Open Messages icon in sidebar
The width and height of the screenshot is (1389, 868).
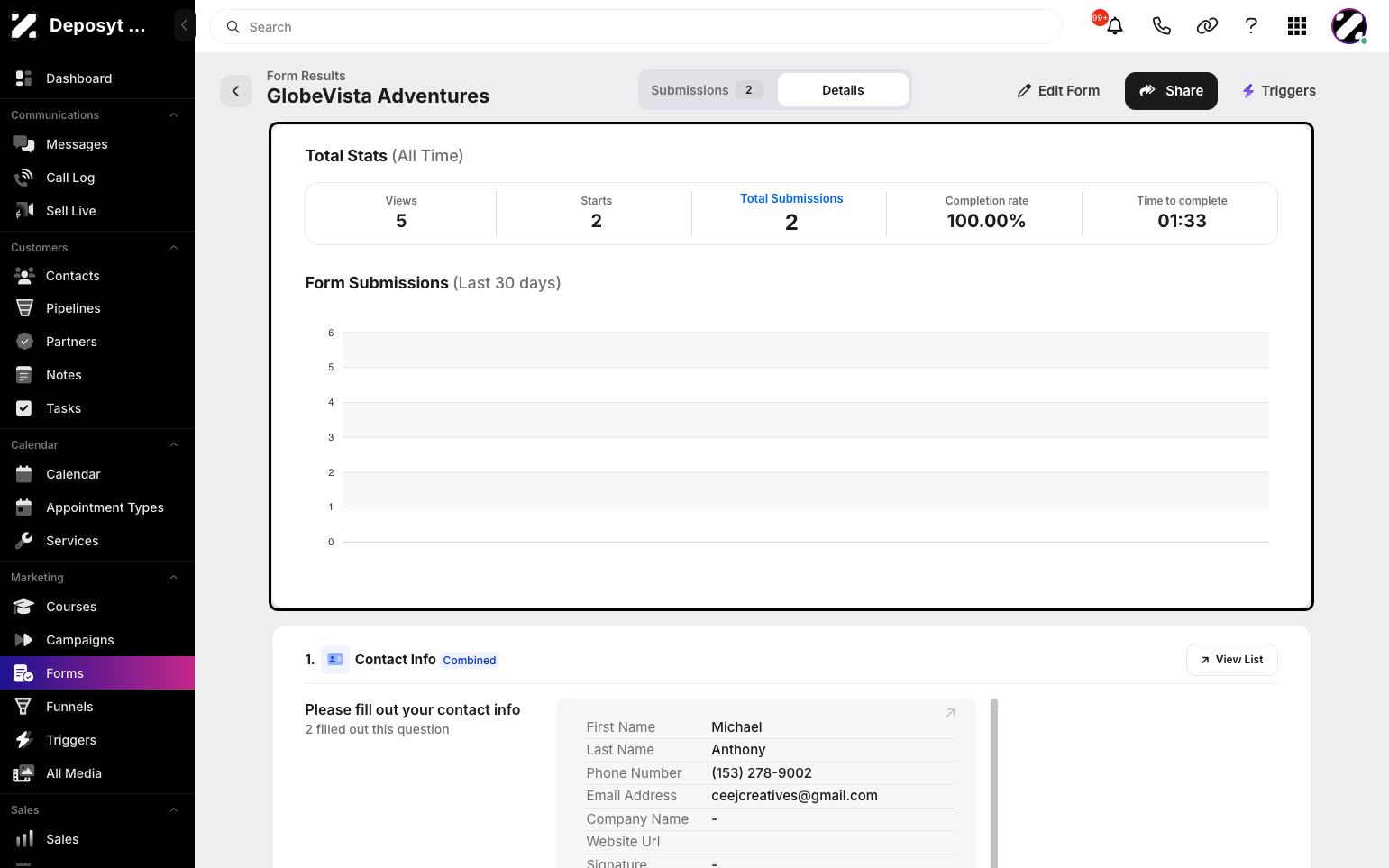pos(24,144)
